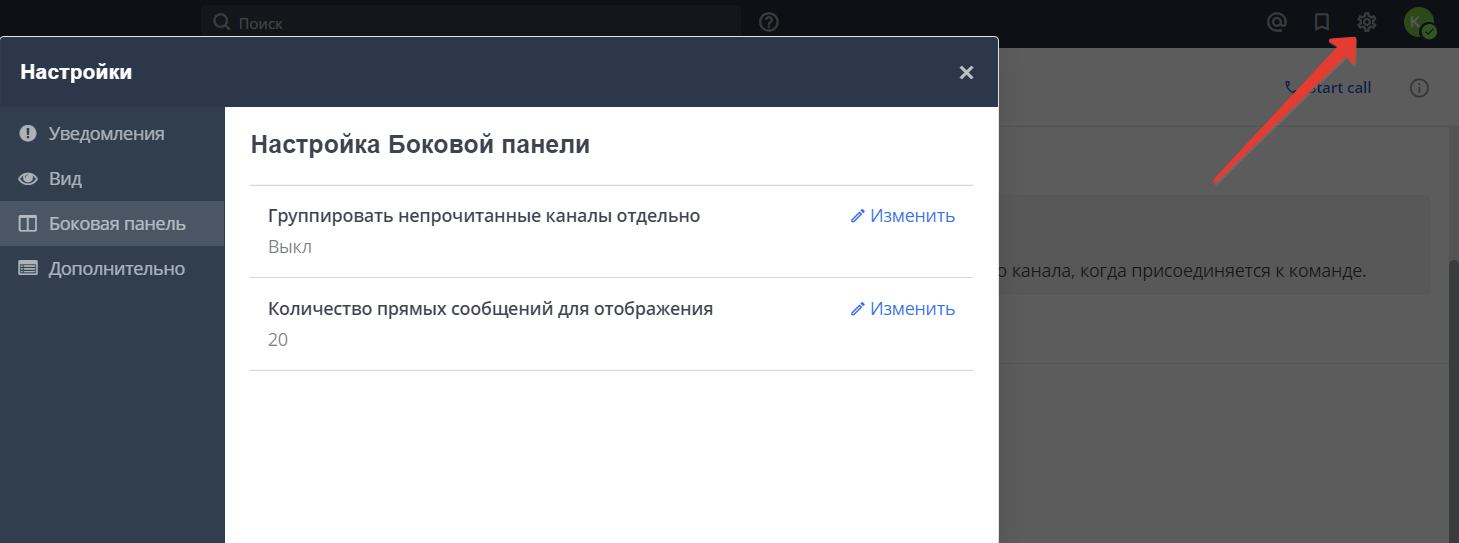Screen dimensions: 1459x543
Task: Open the help question mark icon
Action: 769,22
